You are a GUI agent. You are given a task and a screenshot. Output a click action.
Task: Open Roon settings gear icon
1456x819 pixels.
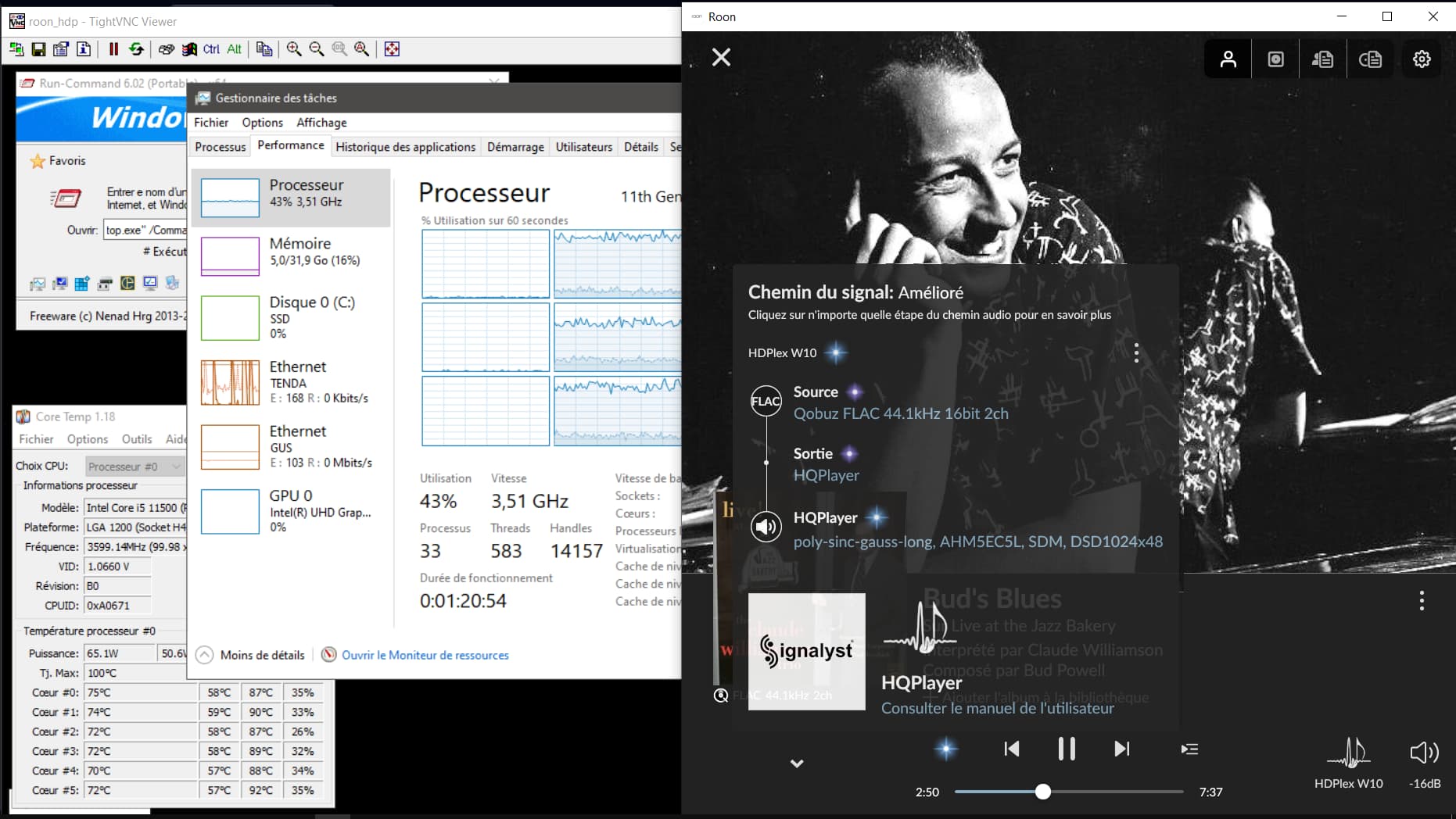tap(1421, 59)
